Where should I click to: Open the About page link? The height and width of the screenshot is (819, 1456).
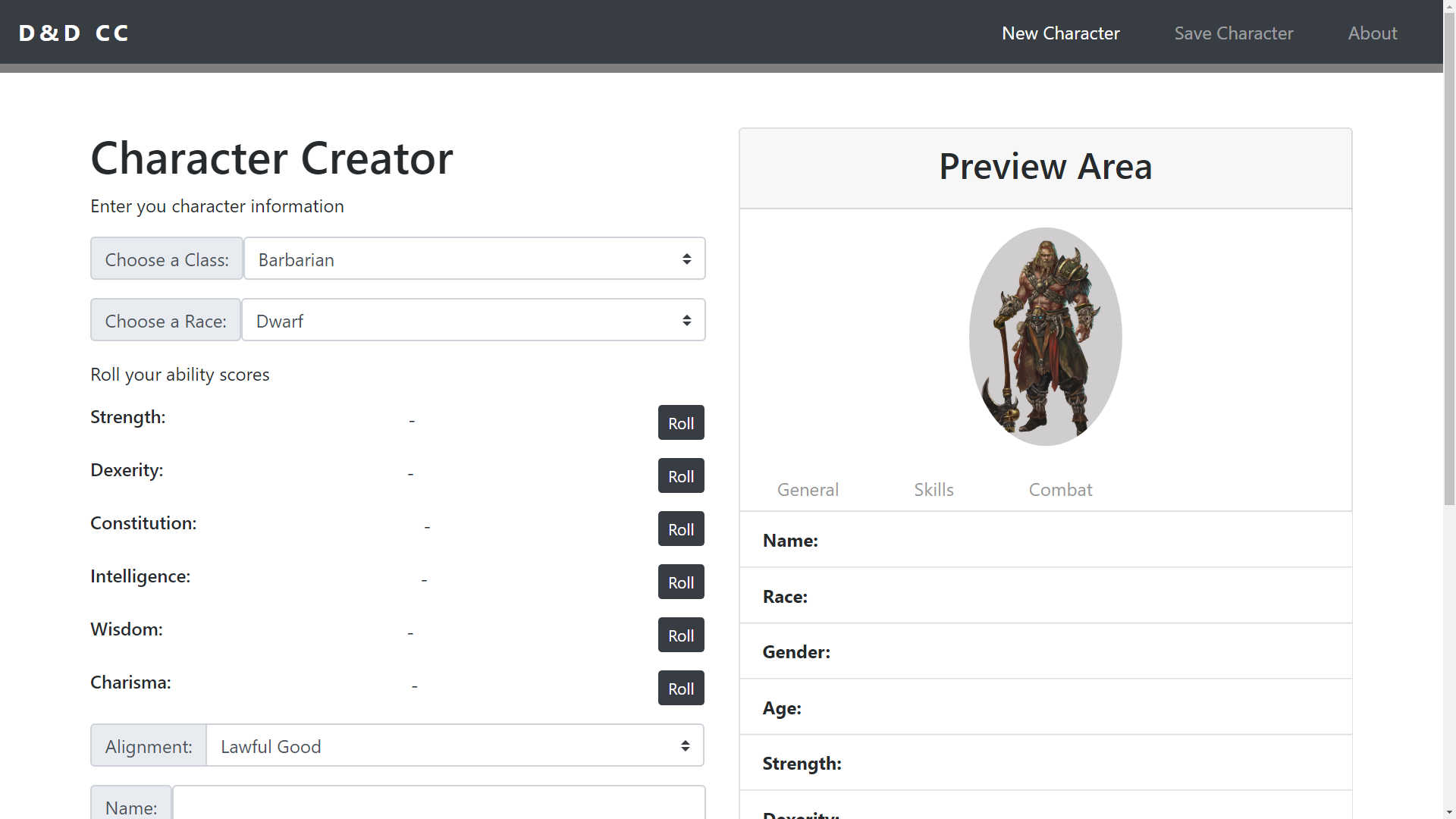tap(1372, 33)
